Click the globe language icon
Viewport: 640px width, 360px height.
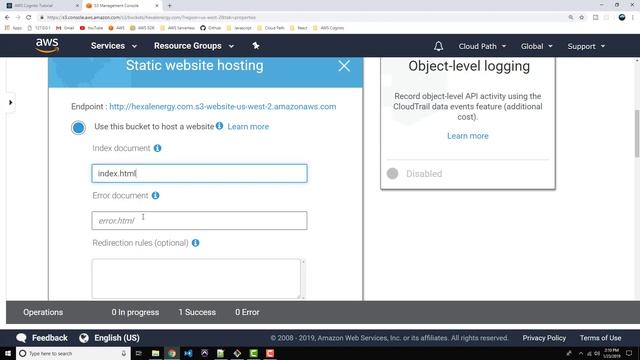coord(84,338)
